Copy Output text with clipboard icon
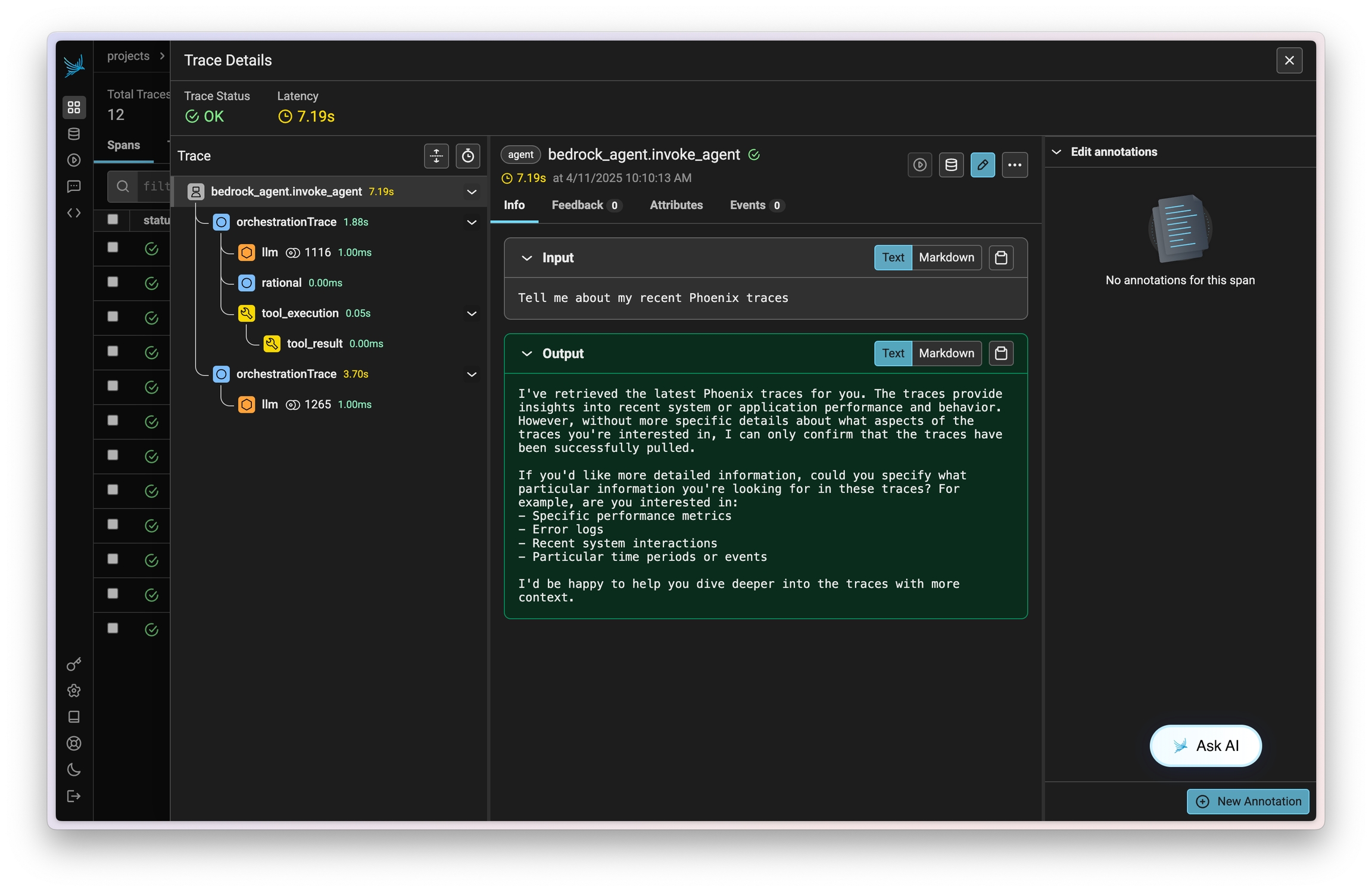 pyautogui.click(x=1001, y=354)
